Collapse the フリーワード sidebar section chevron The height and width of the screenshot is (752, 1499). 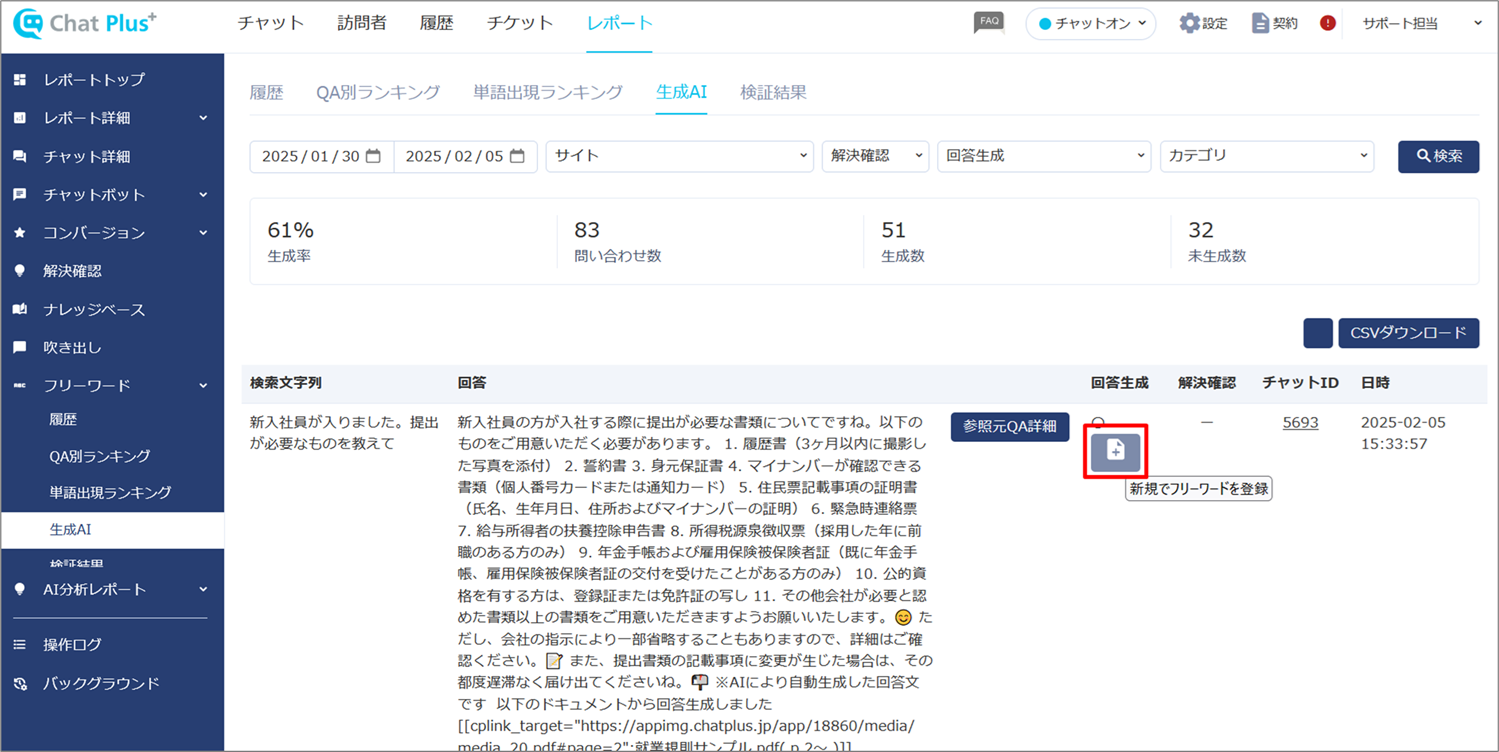click(203, 386)
